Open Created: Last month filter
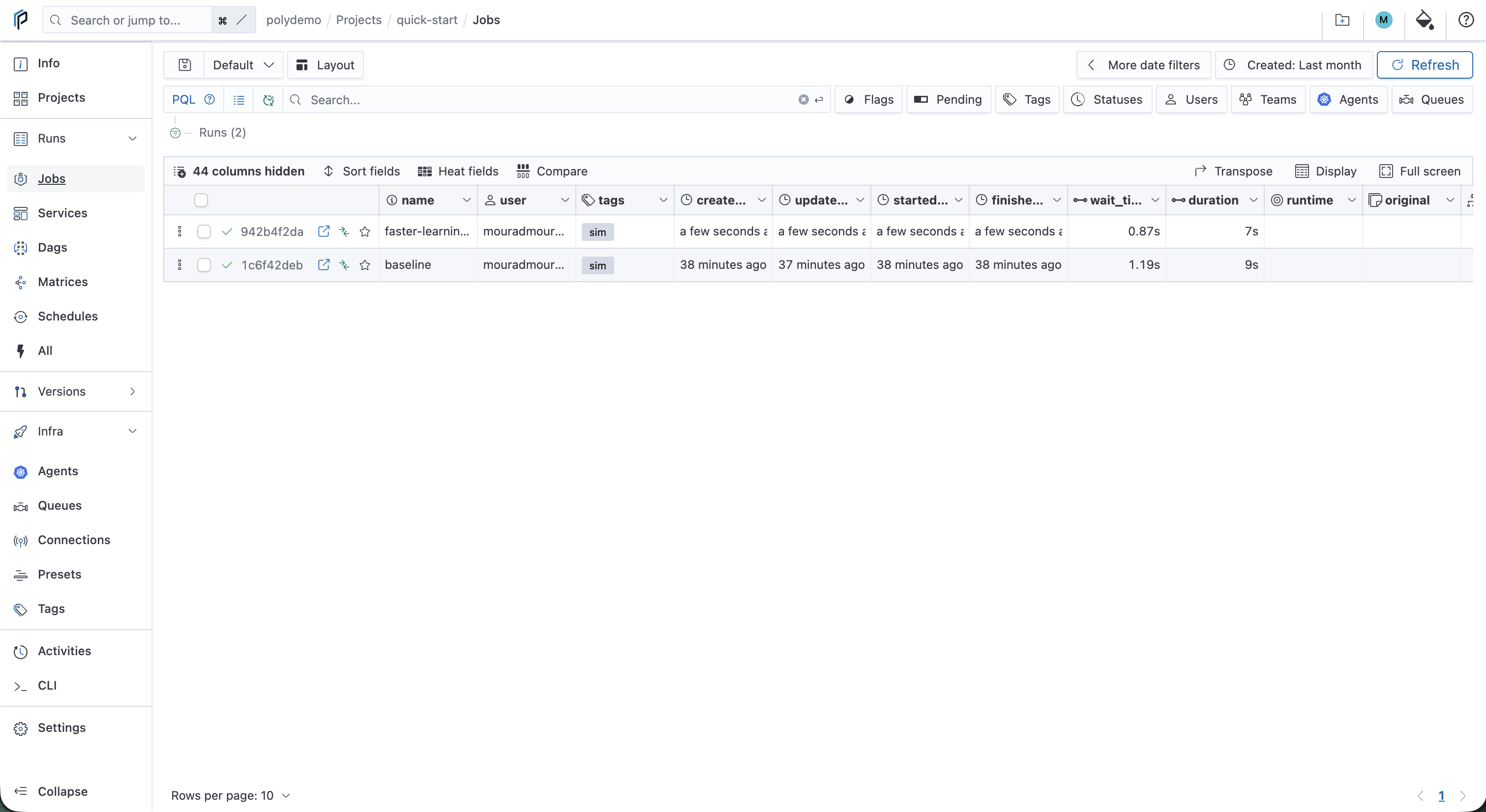Screen dimensions: 1486x812 1293,64
